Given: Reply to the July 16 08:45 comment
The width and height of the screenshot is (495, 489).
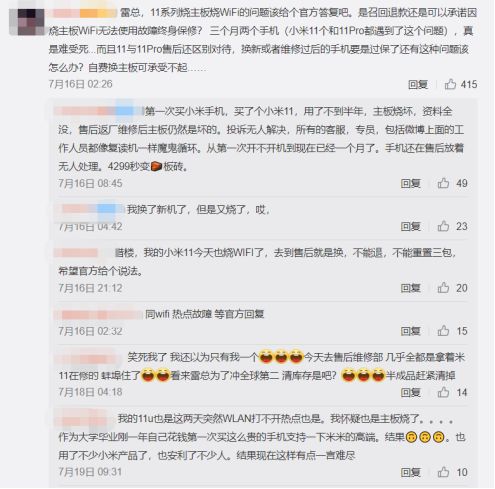Looking at the screenshot, I should [x=411, y=183].
